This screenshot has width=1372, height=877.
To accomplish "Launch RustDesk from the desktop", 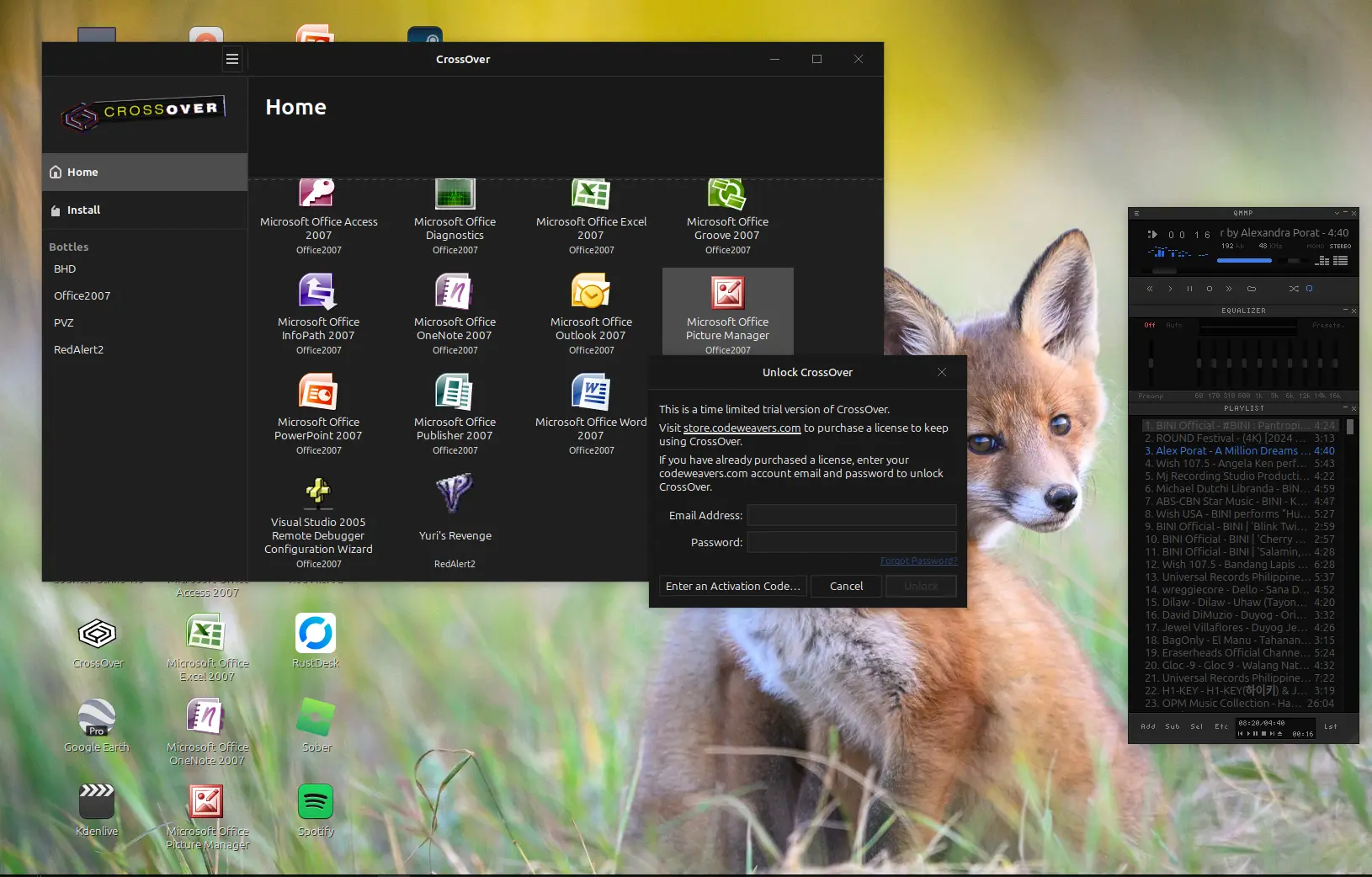I will pyautogui.click(x=316, y=641).
